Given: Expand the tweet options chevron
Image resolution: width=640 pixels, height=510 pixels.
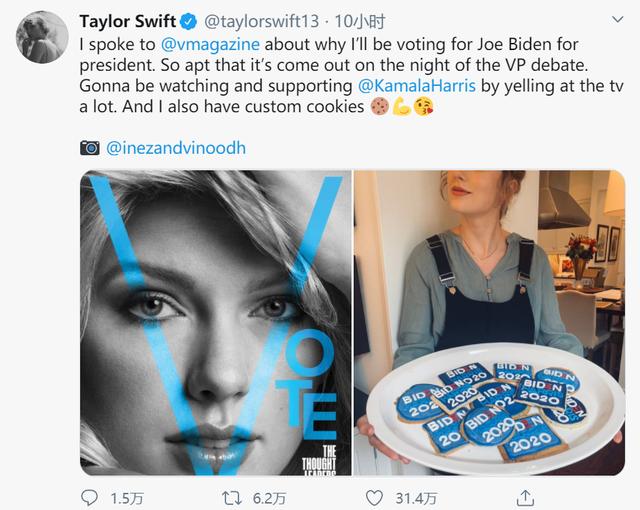Looking at the screenshot, I should [618, 19].
